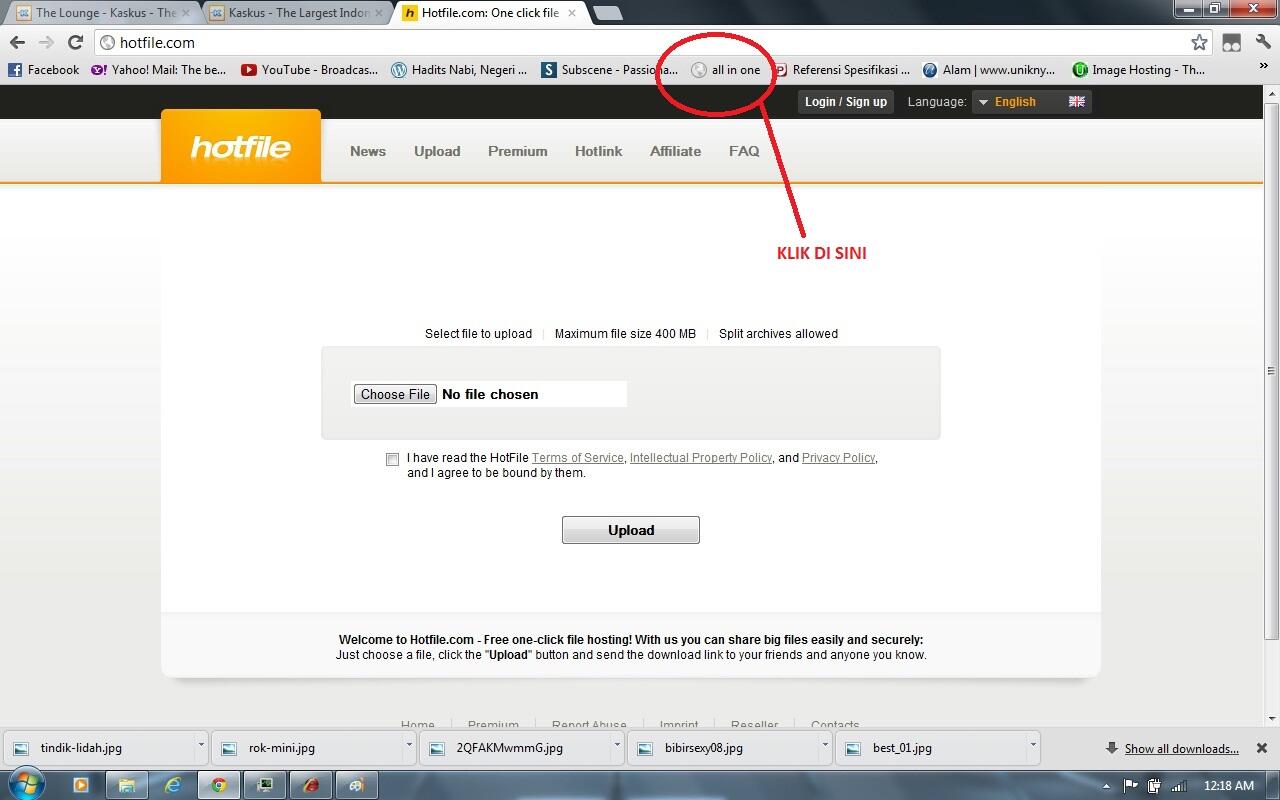Screen dimensions: 1280x800
Task: Click Show all downloads link
Action: [1181, 748]
